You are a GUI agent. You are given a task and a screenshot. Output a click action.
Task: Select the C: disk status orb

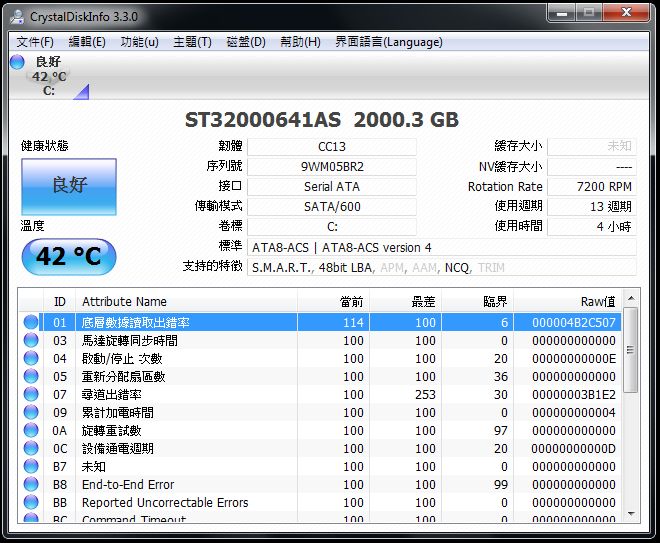[17, 62]
